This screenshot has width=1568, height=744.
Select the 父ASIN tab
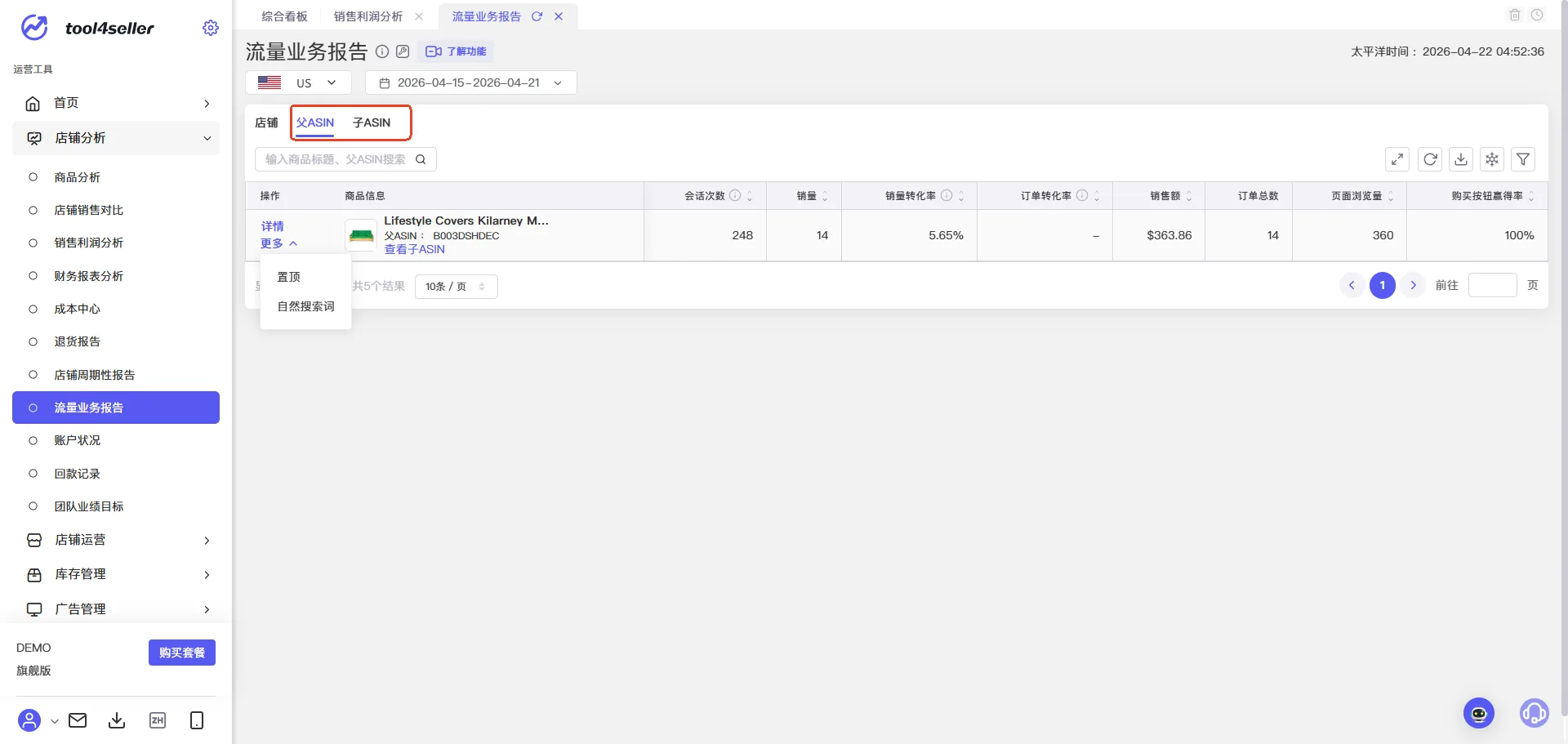pos(315,123)
